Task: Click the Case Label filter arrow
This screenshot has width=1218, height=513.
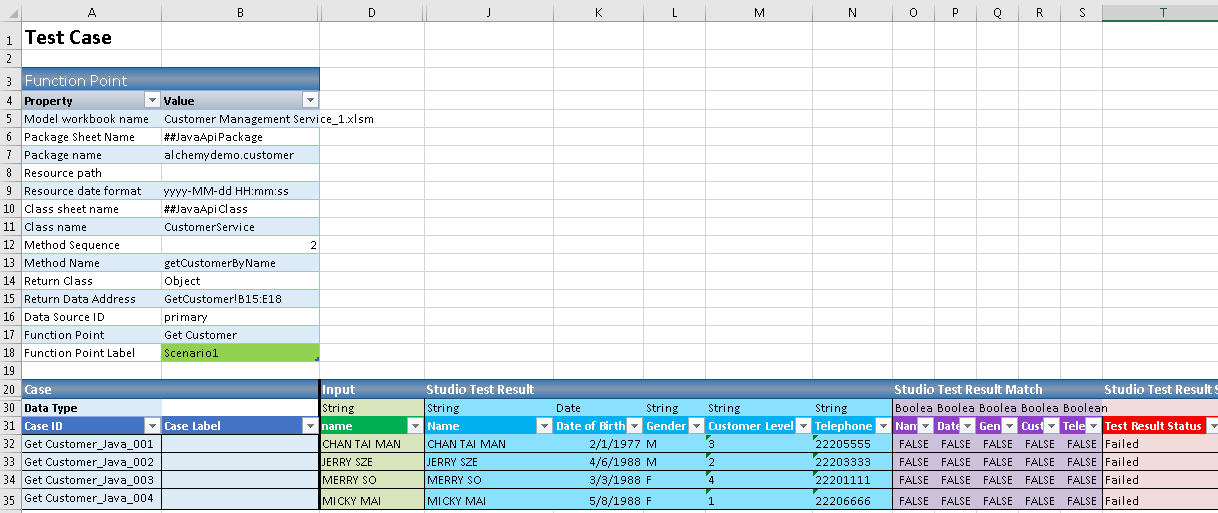Action: tap(310, 426)
